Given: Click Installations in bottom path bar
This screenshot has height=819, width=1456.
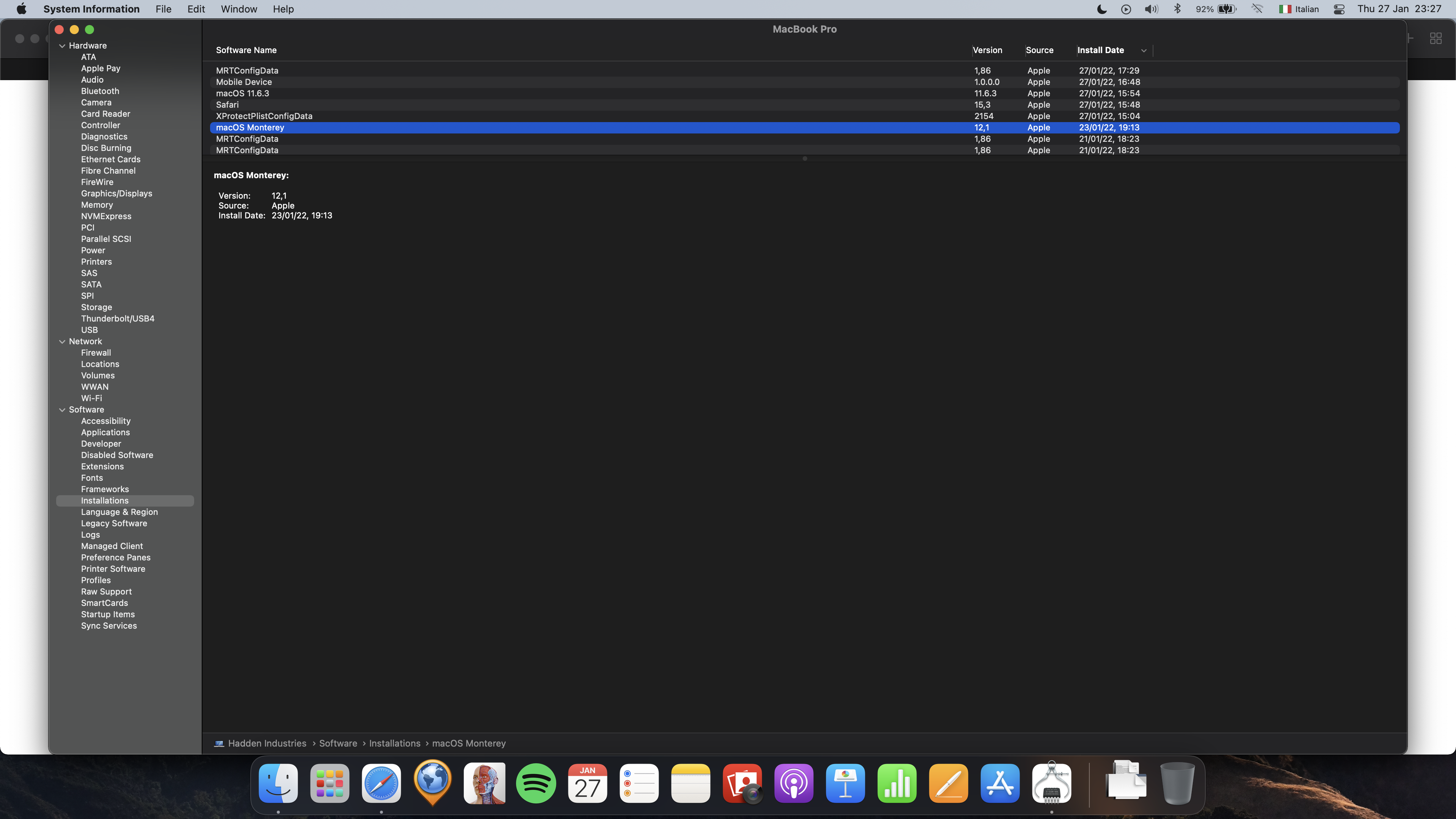Looking at the screenshot, I should pyautogui.click(x=394, y=743).
